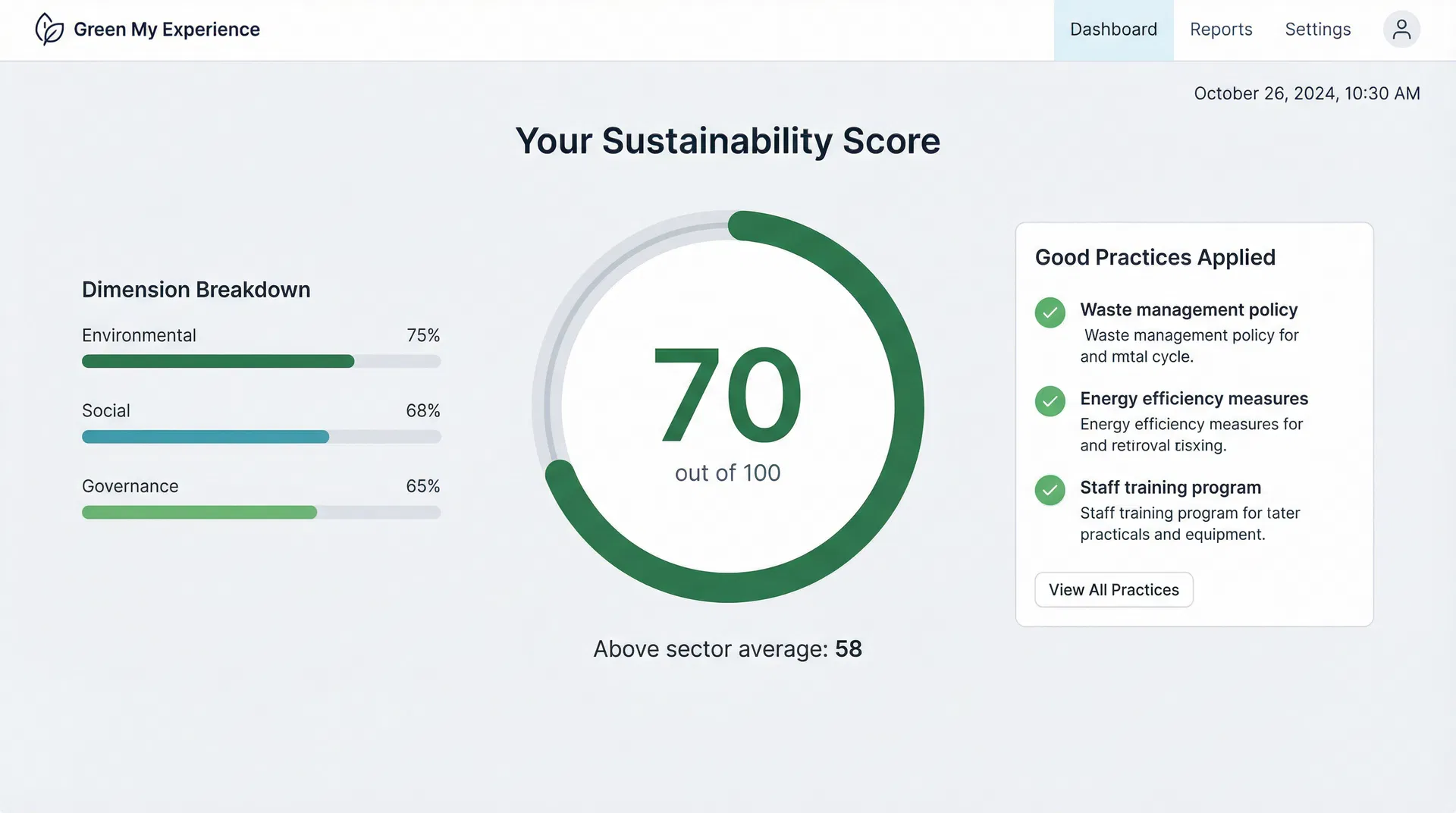Viewport: 1456px width, 813px height.
Task: Click the Energy efficiency measures checkmark icon
Action: click(1050, 401)
